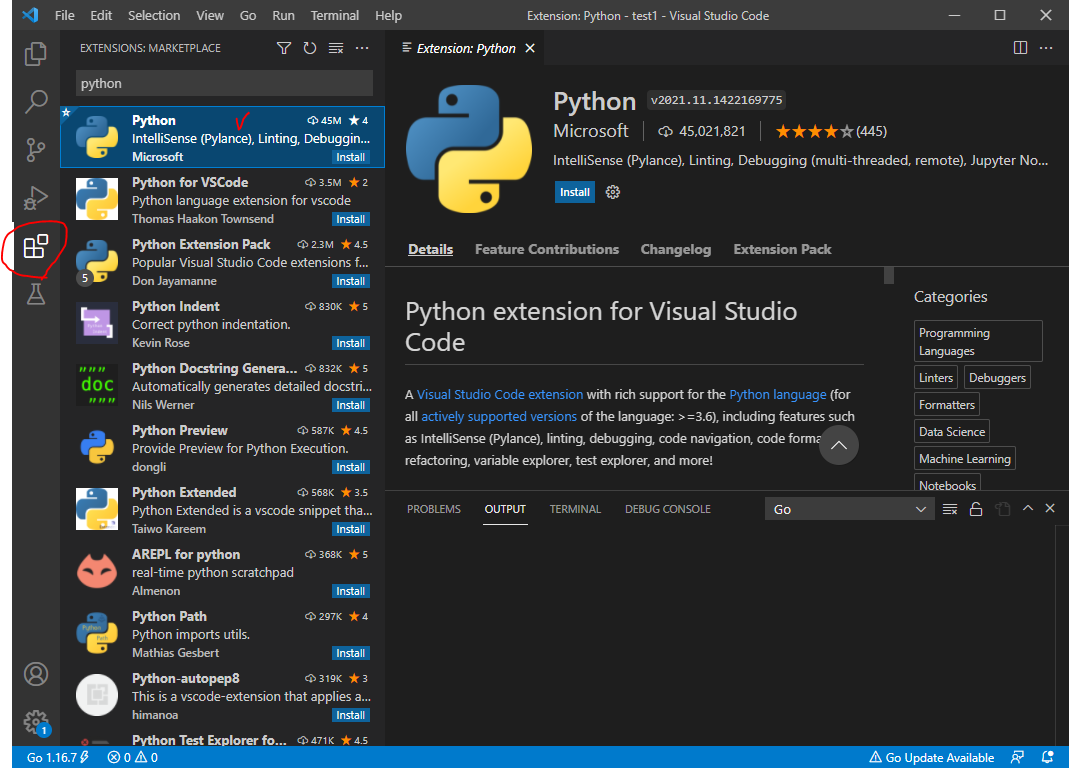1069x768 pixels.
Task: Install Python Extension Pack from list
Action: (x=350, y=281)
